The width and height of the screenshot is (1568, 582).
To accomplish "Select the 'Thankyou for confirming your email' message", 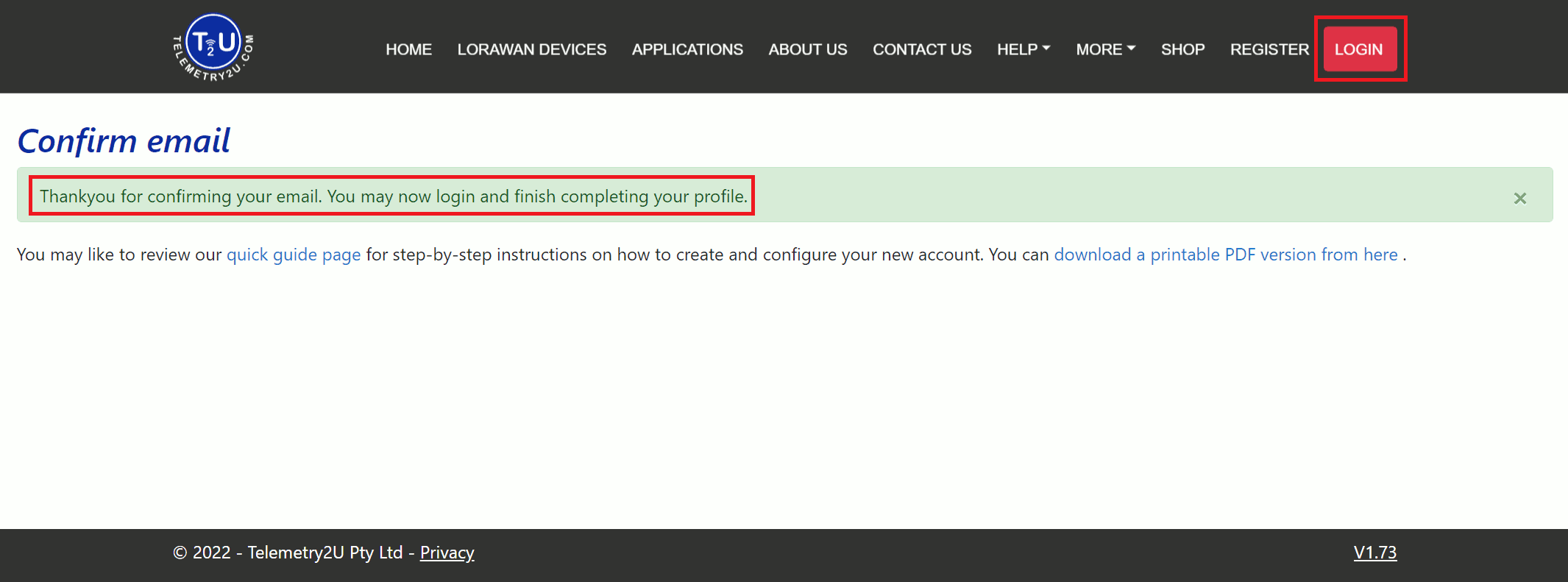I will click(x=394, y=196).
